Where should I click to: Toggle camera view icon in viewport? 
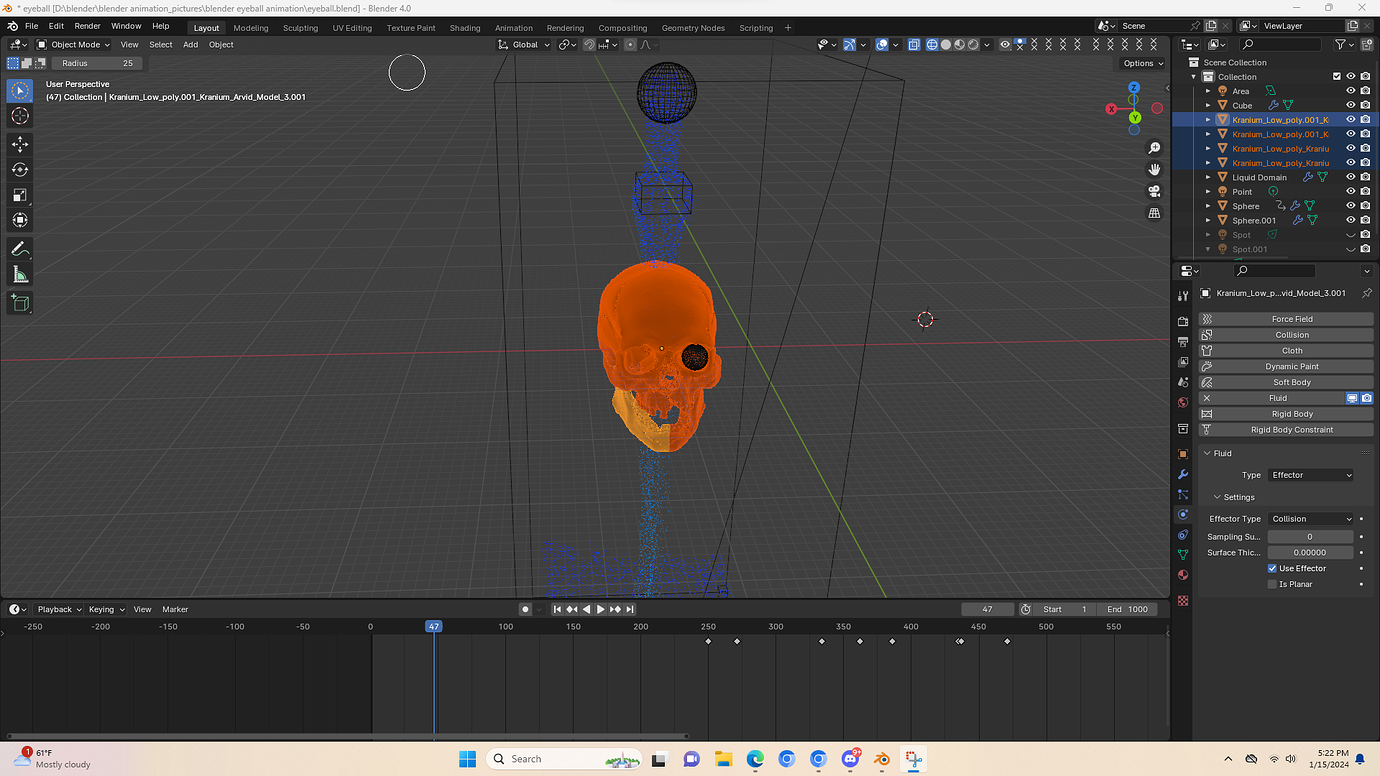[x=1154, y=191]
